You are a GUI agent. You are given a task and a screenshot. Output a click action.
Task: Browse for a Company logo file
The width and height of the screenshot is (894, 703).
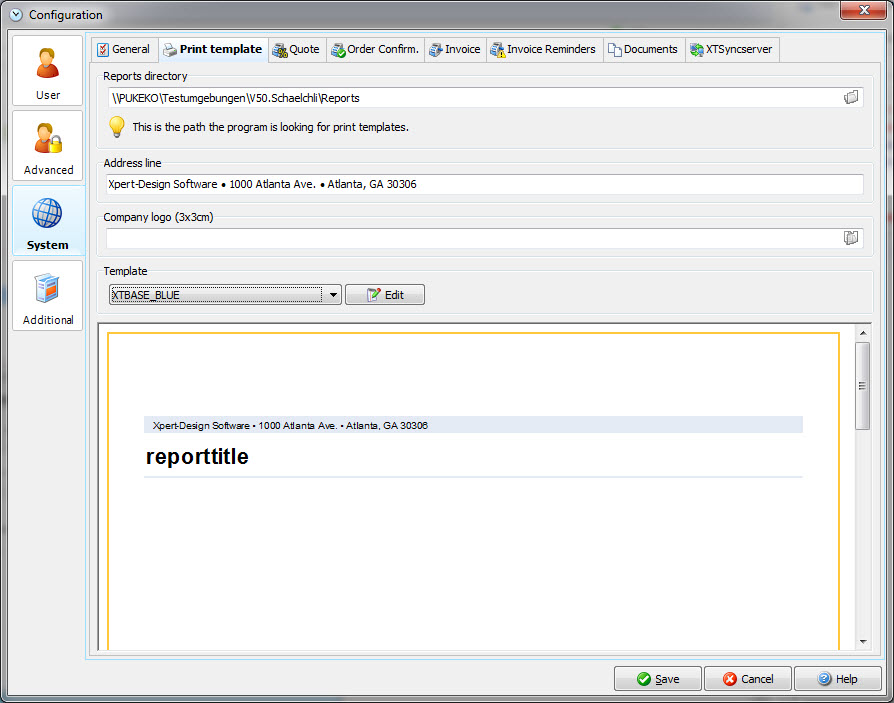tap(851, 238)
